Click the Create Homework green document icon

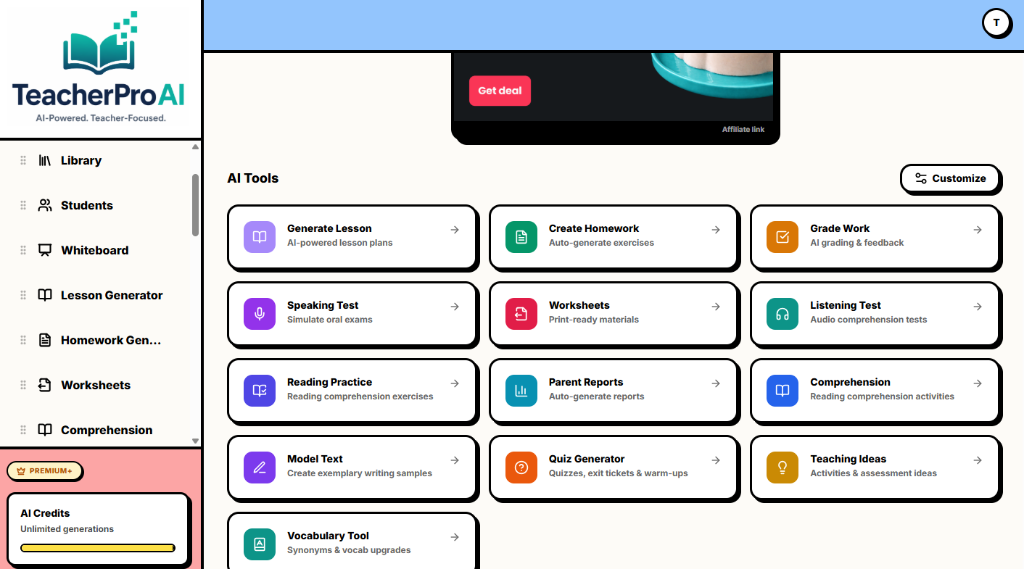click(x=521, y=236)
